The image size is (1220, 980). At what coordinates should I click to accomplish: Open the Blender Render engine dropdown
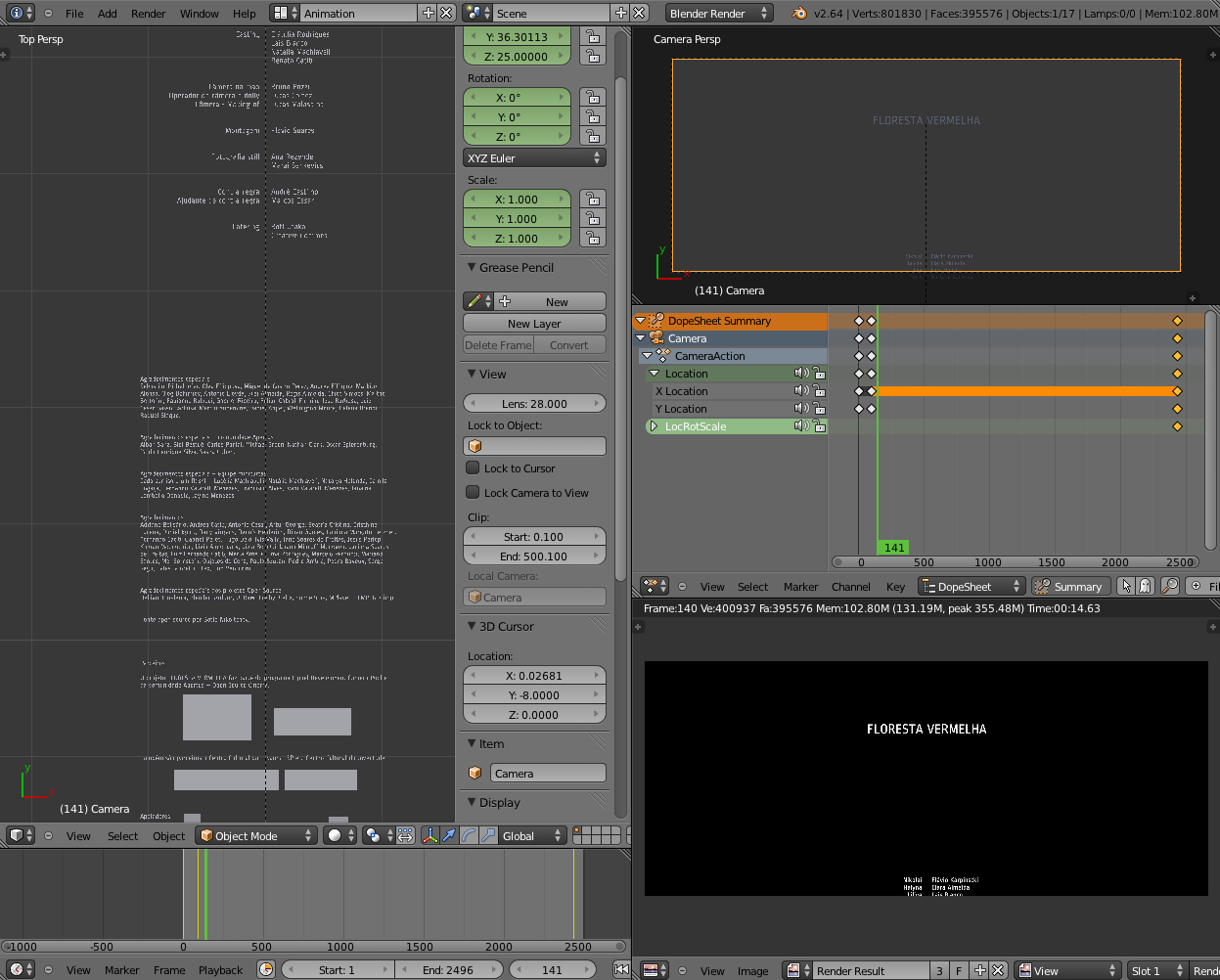719,14
